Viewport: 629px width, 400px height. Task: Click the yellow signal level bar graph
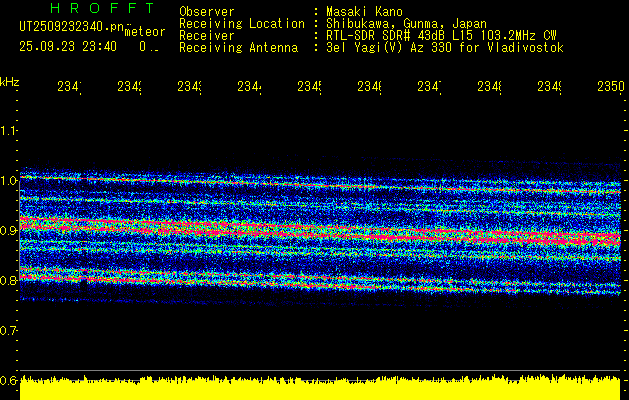(x=320, y=388)
